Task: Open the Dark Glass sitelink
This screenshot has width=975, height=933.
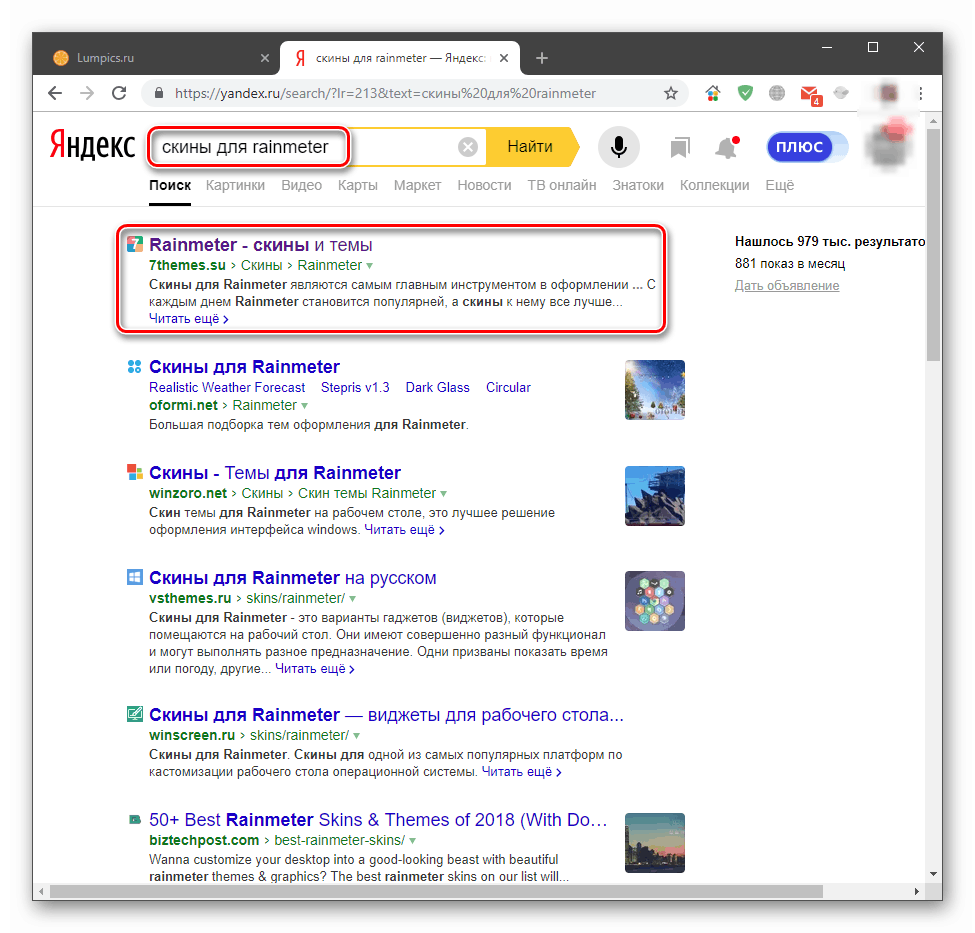Action: pyautogui.click(x=437, y=388)
